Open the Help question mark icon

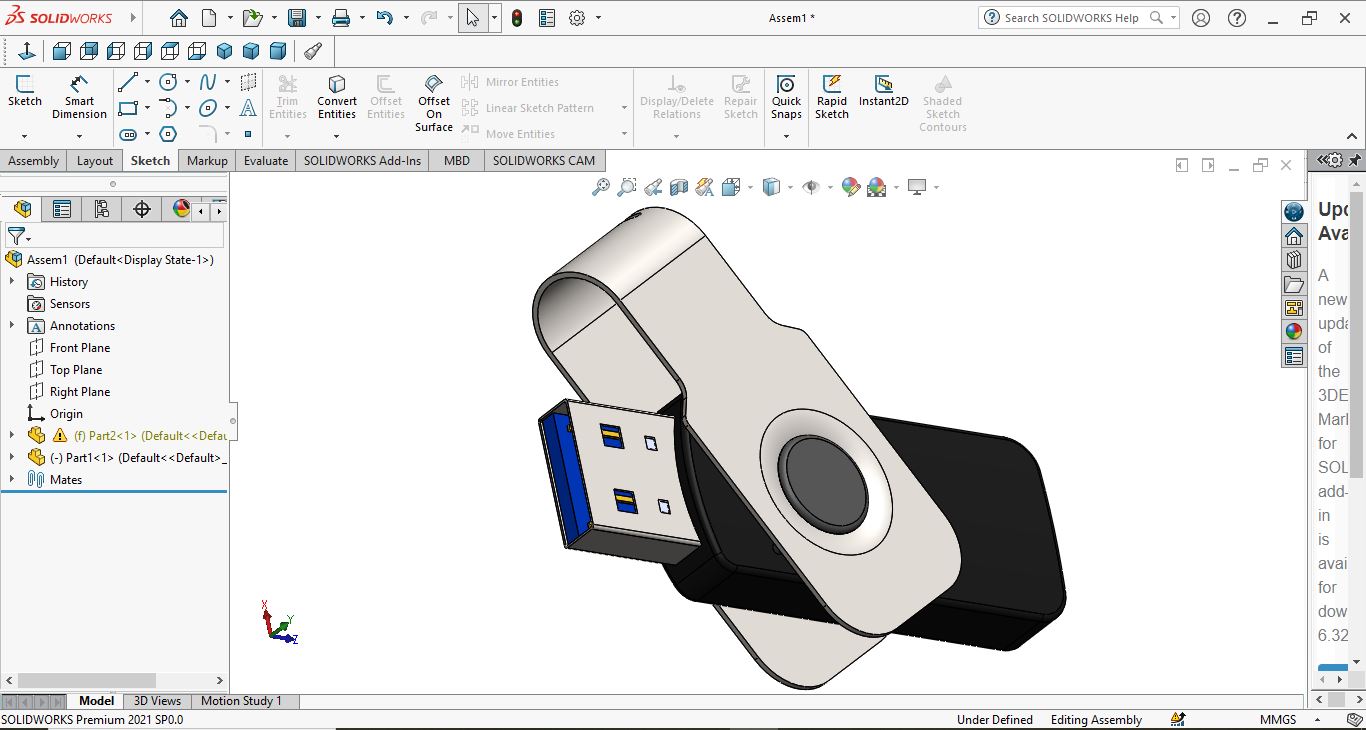(x=1237, y=18)
